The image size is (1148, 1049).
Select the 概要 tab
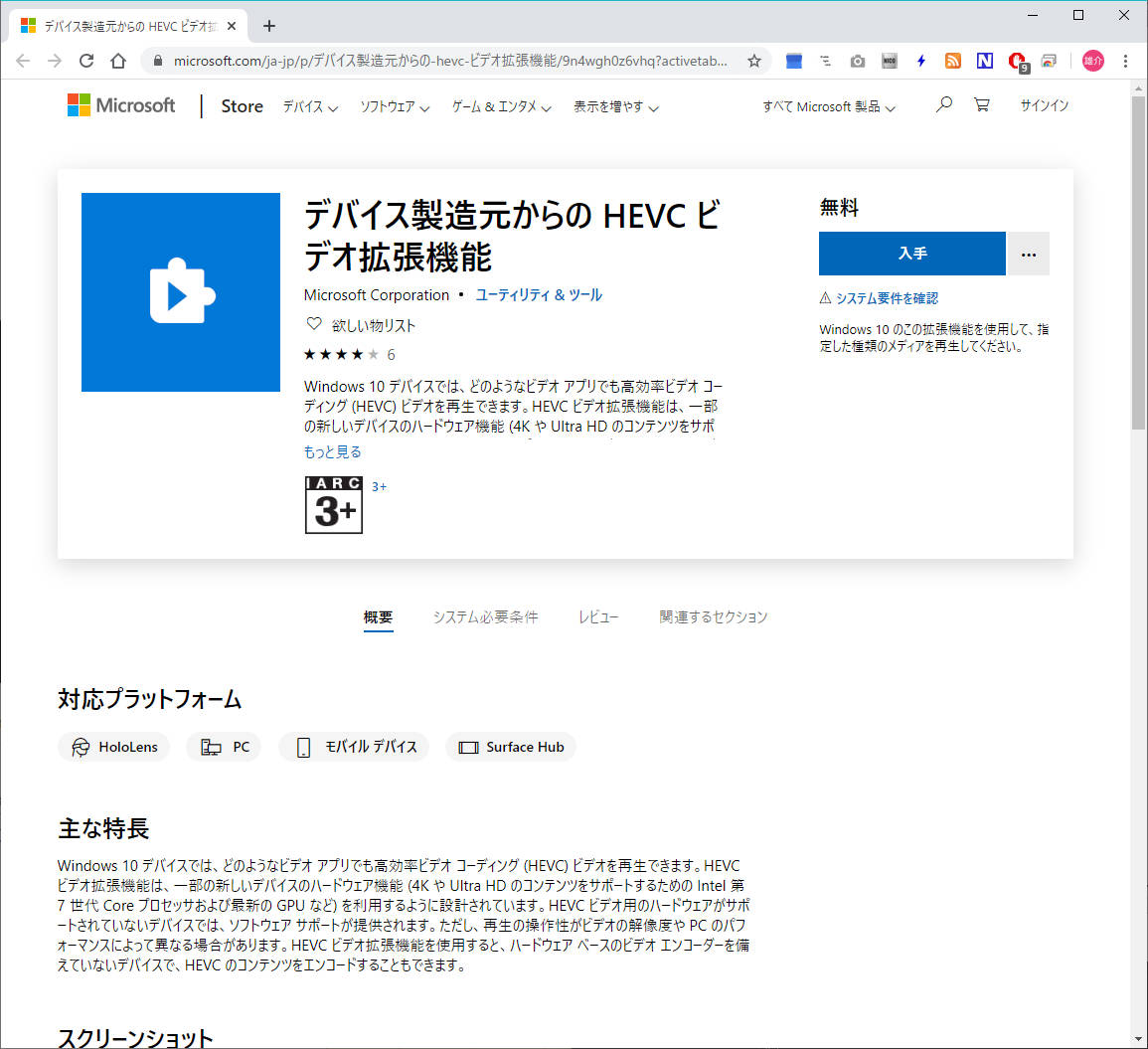click(378, 616)
